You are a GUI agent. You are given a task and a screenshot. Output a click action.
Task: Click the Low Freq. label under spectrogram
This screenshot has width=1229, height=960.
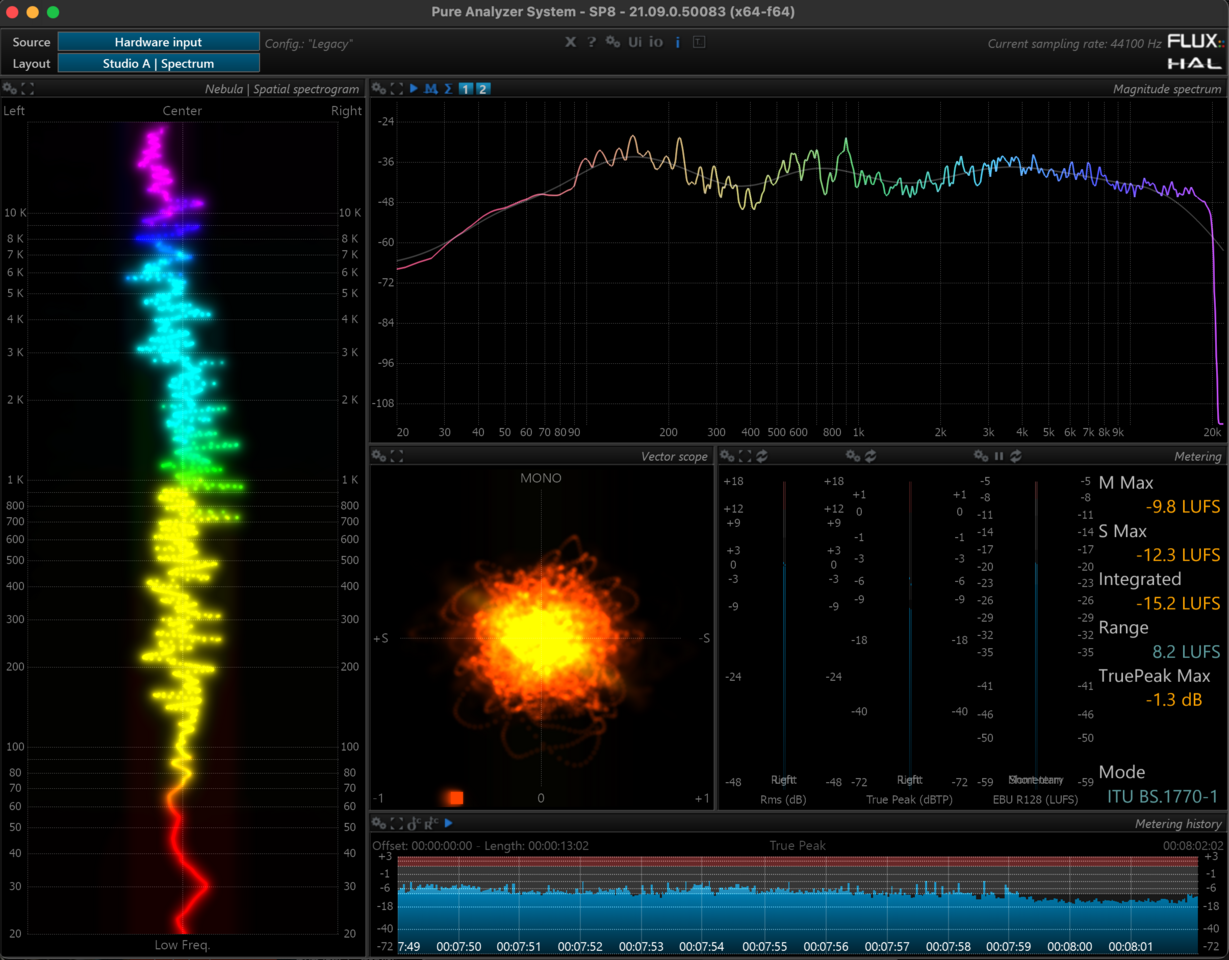(x=182, y=945)
